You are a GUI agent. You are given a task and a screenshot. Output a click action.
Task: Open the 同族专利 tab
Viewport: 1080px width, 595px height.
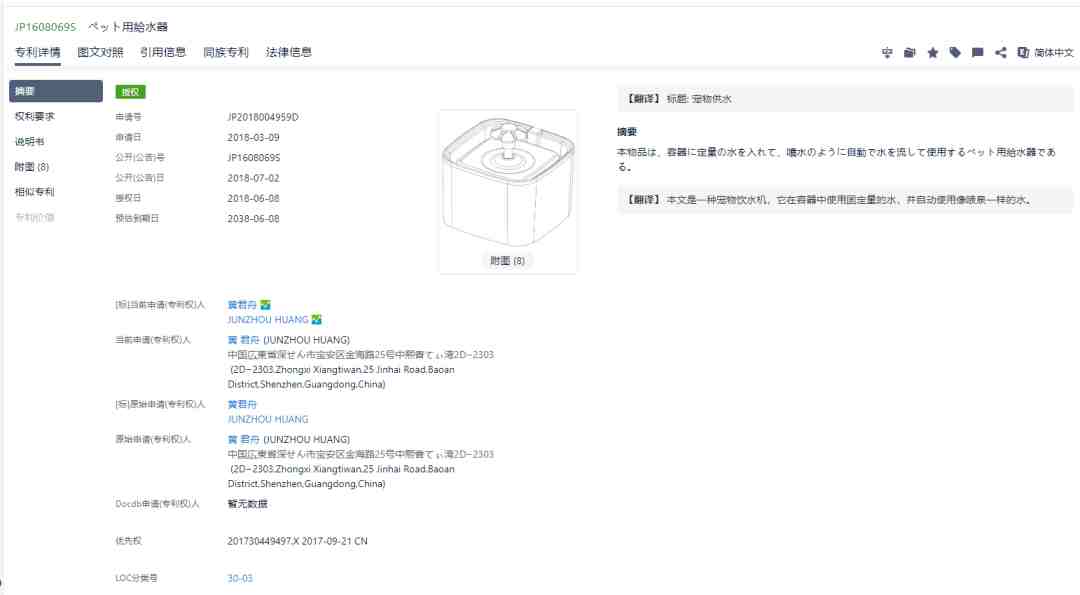pos(226,52)
